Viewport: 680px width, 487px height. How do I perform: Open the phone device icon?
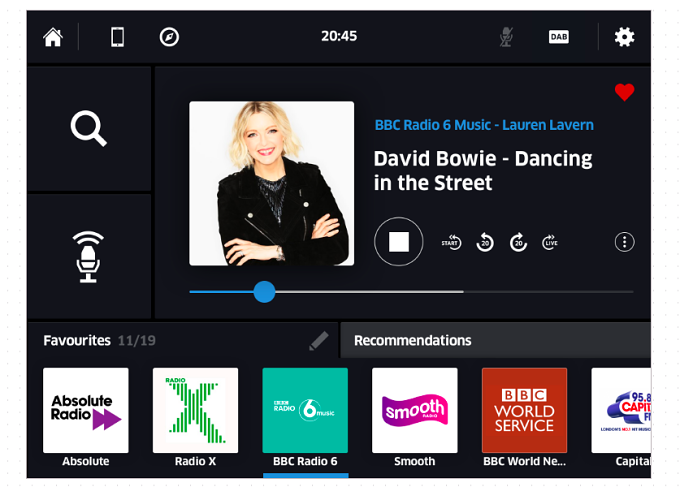118,37
